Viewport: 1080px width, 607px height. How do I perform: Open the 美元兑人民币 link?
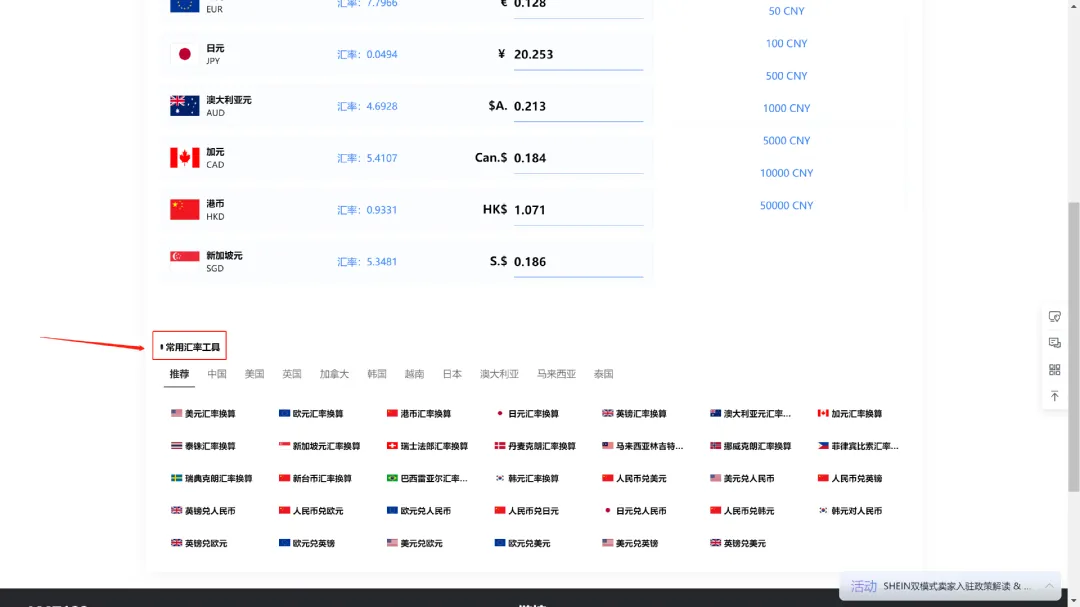point(742,478)
